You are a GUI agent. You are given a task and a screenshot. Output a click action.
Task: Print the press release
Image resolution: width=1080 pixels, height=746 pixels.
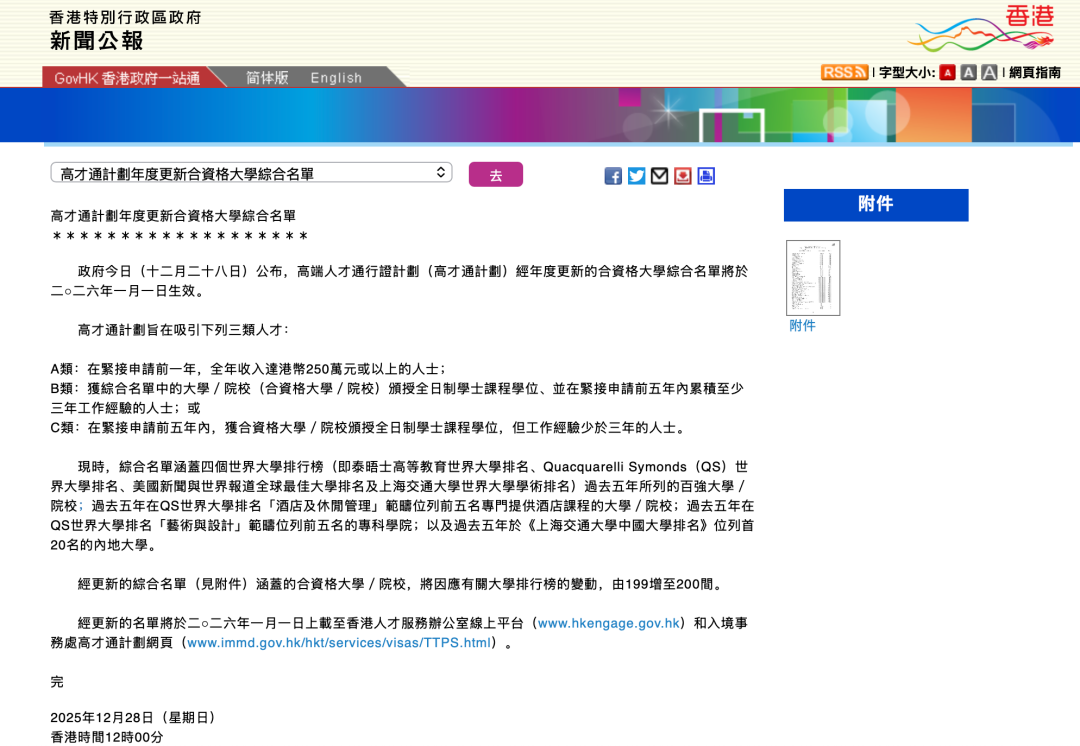click(705, 176)
